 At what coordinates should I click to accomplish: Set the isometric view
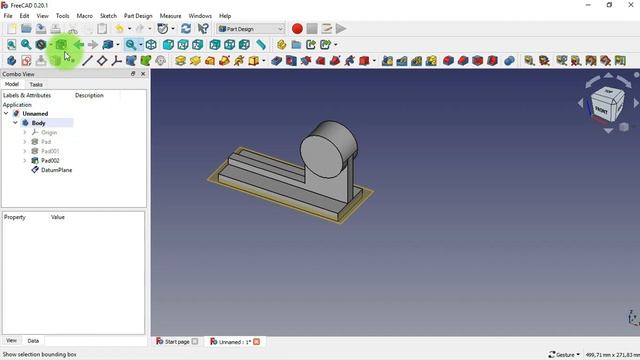151,44
